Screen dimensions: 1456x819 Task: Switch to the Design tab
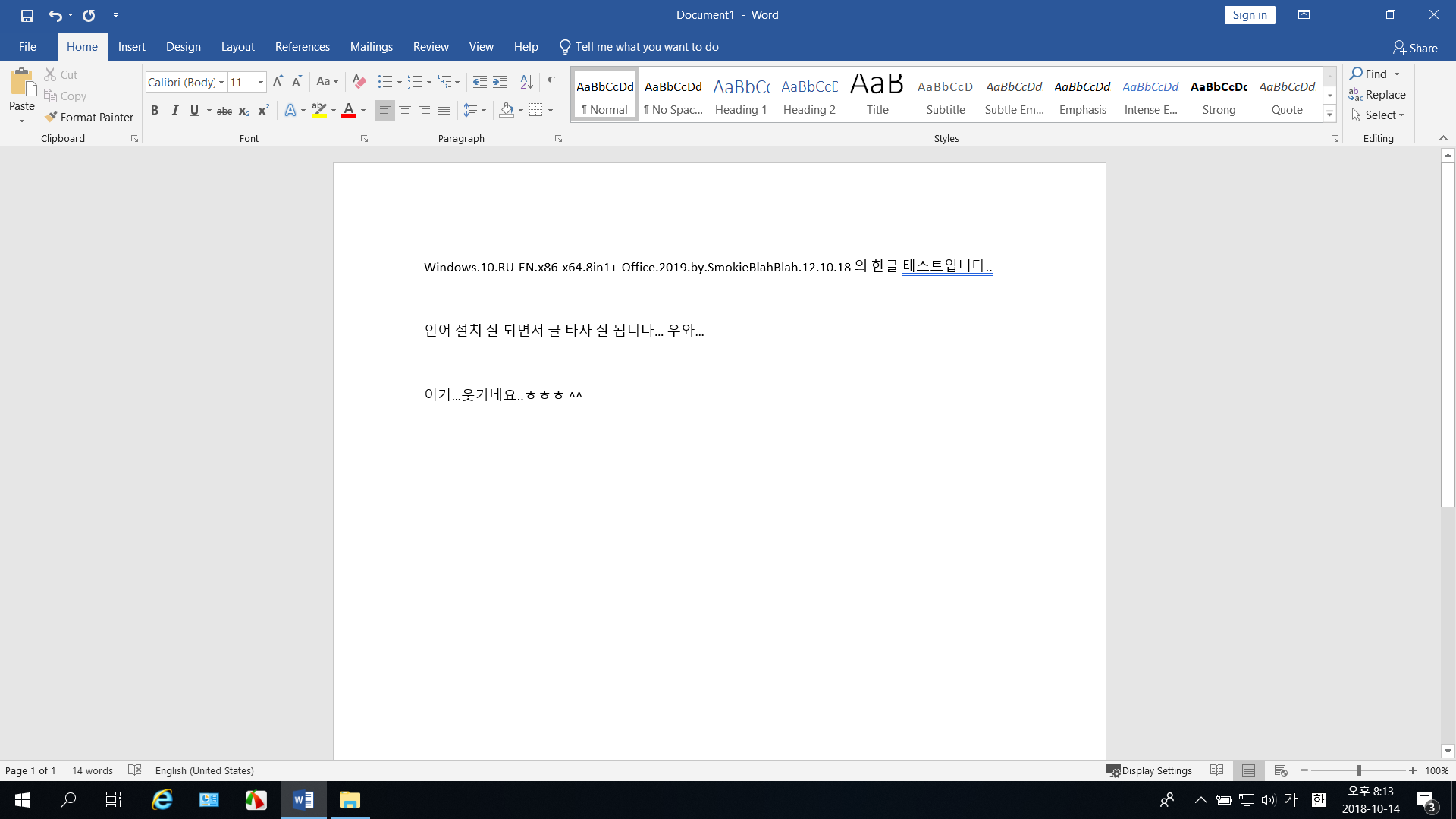[184, 47]
